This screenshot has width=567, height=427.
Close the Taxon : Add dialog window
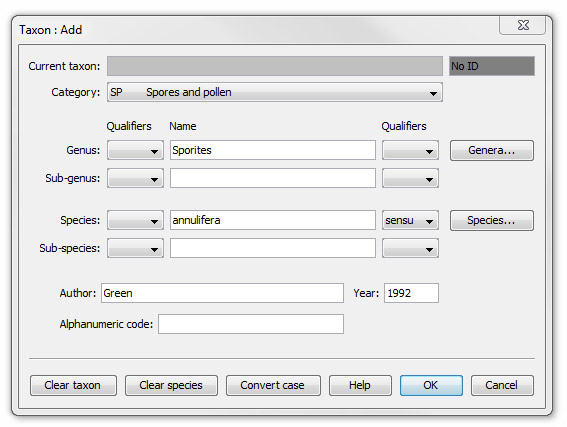click(523, 25)
